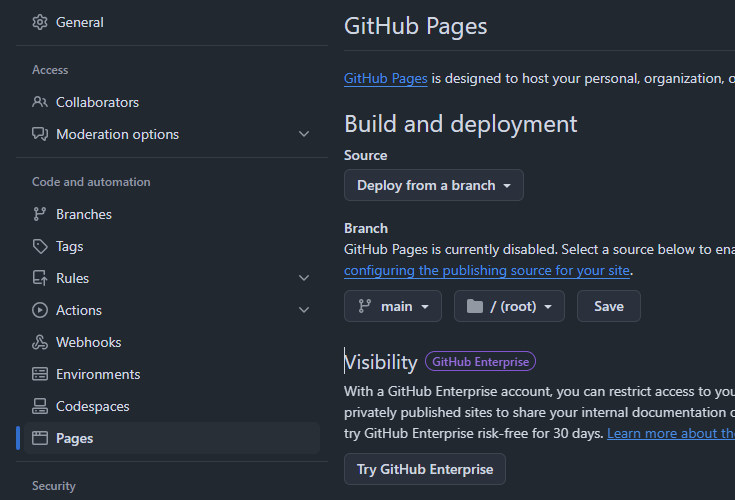Screen dimensions: 735x500
Task: Click the Webhooks icon
Action: pyautogui.click(x=40, y=342)
